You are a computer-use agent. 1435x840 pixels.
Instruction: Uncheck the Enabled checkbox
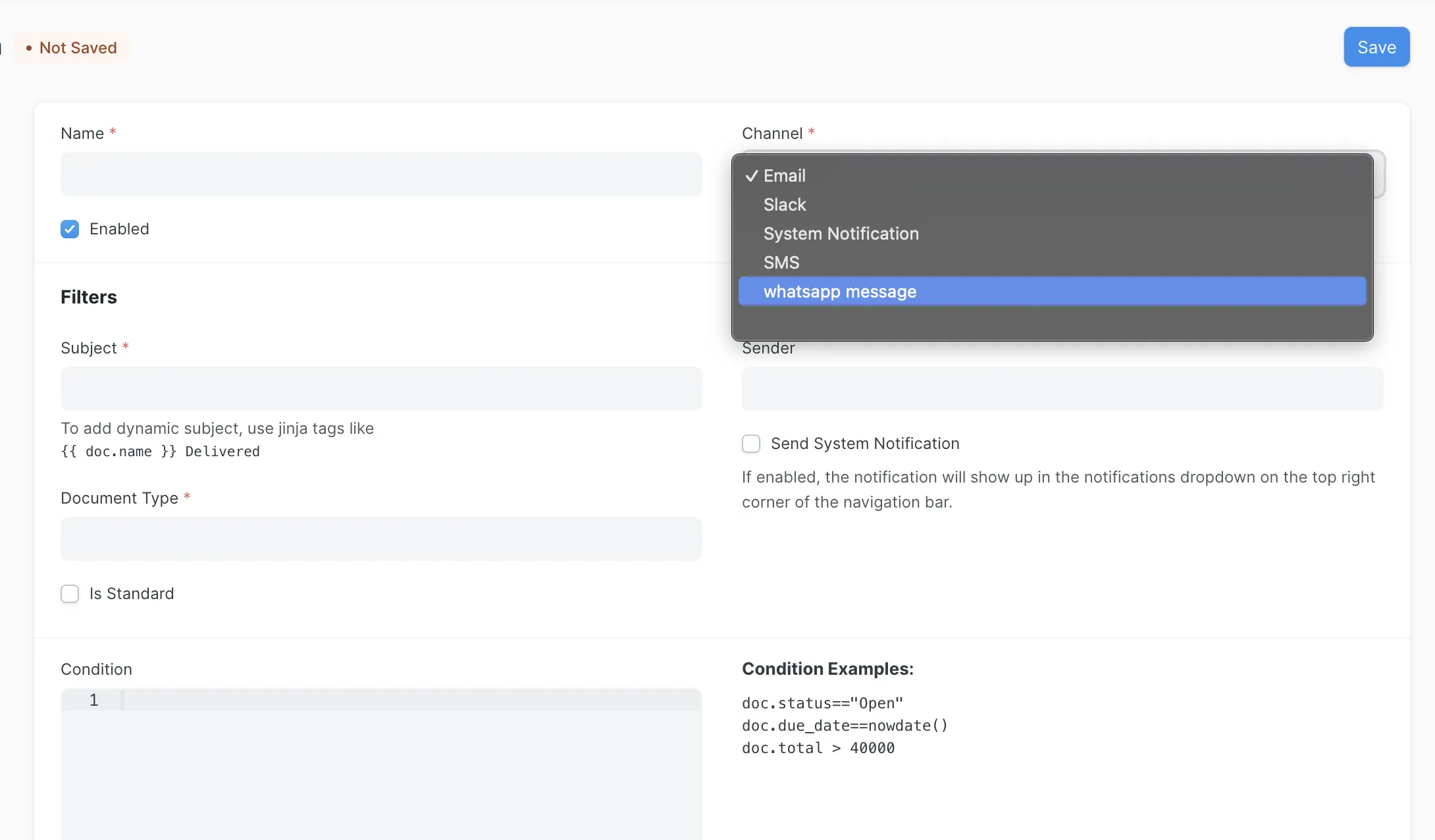70,229
